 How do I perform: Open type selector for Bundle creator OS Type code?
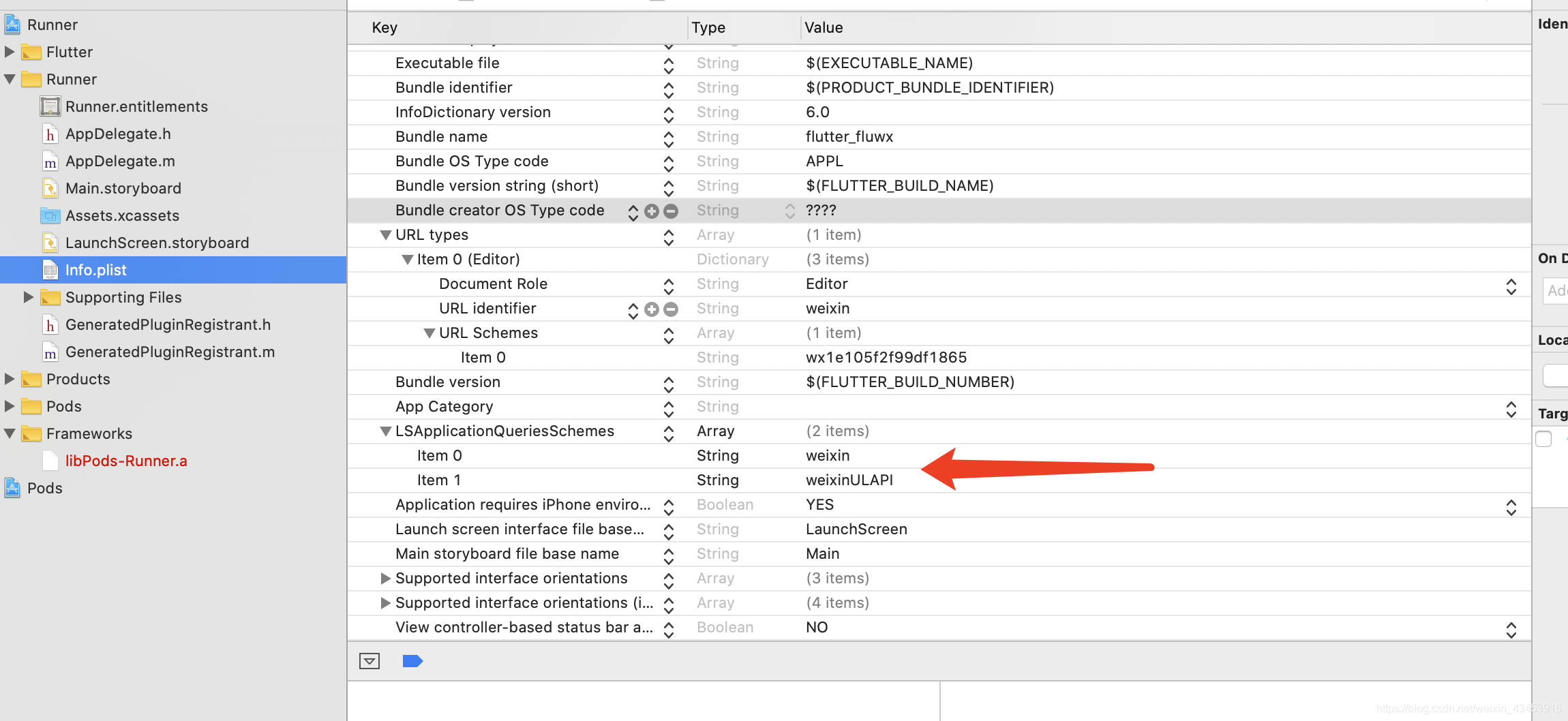pyautogui.click(x=789, y=211)
